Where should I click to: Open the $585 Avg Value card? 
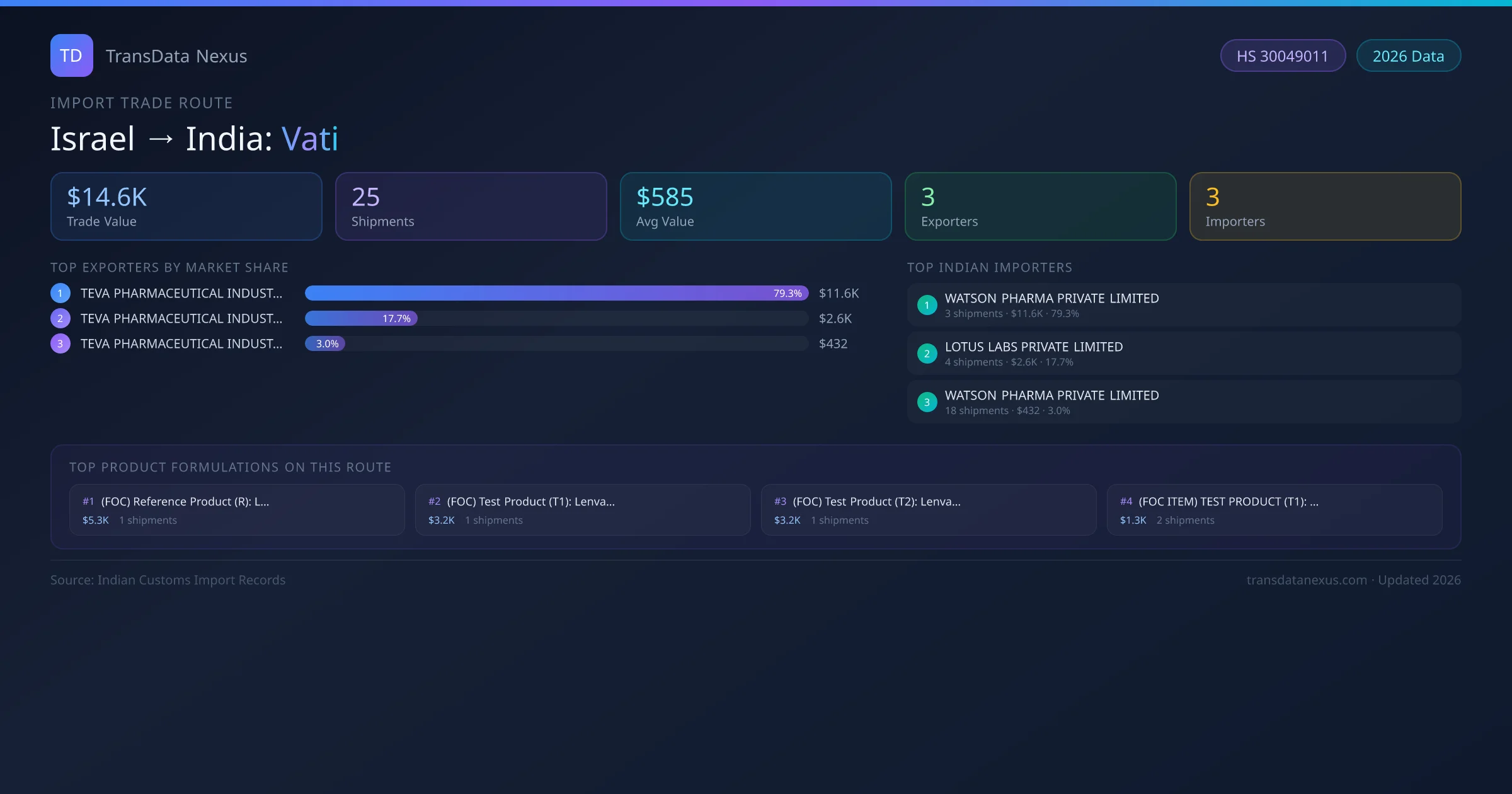coord(755,207)
